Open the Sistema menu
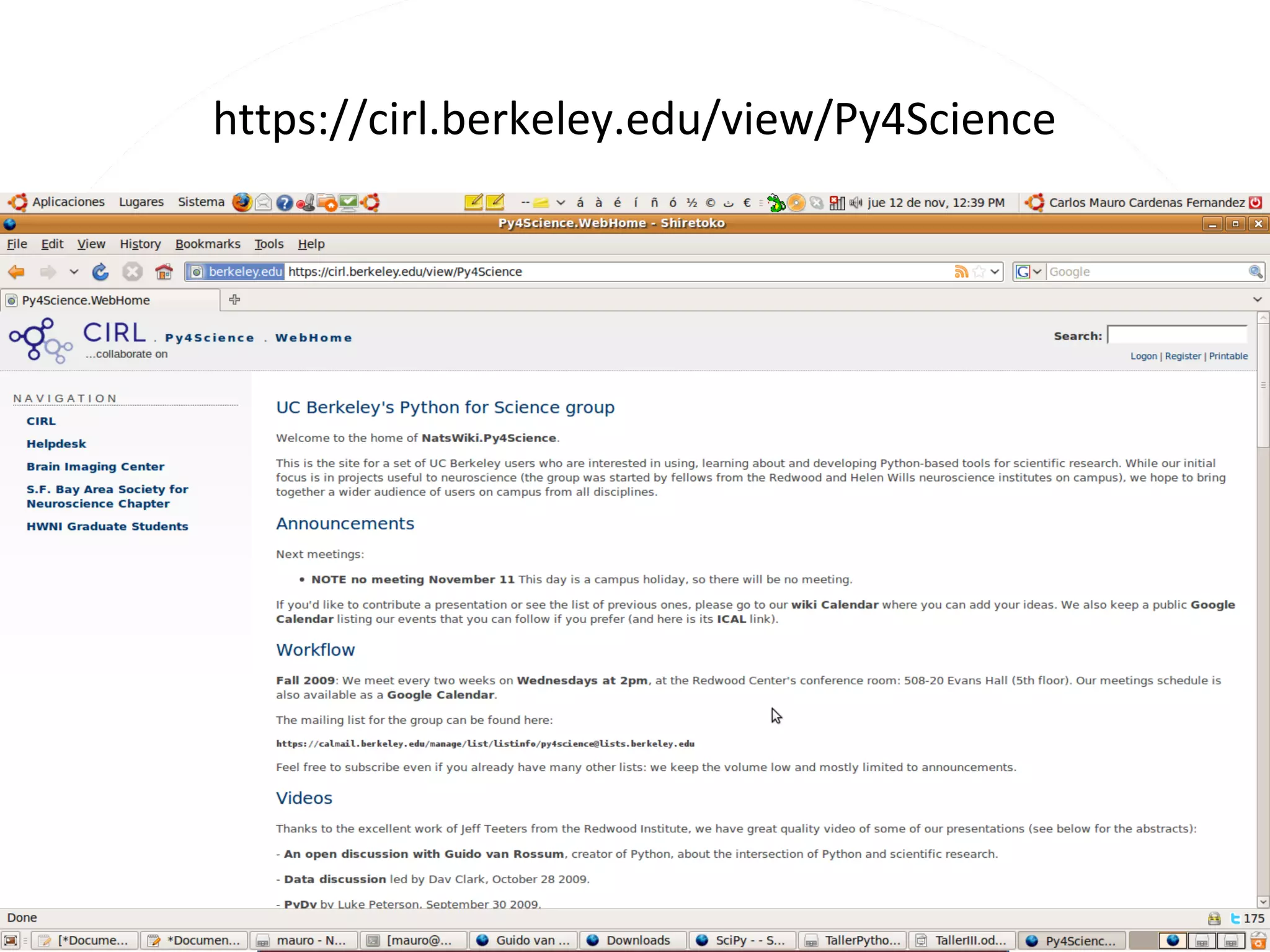Screen dimensions: 1270x952 pyautogui.click(x=201, y=202)
